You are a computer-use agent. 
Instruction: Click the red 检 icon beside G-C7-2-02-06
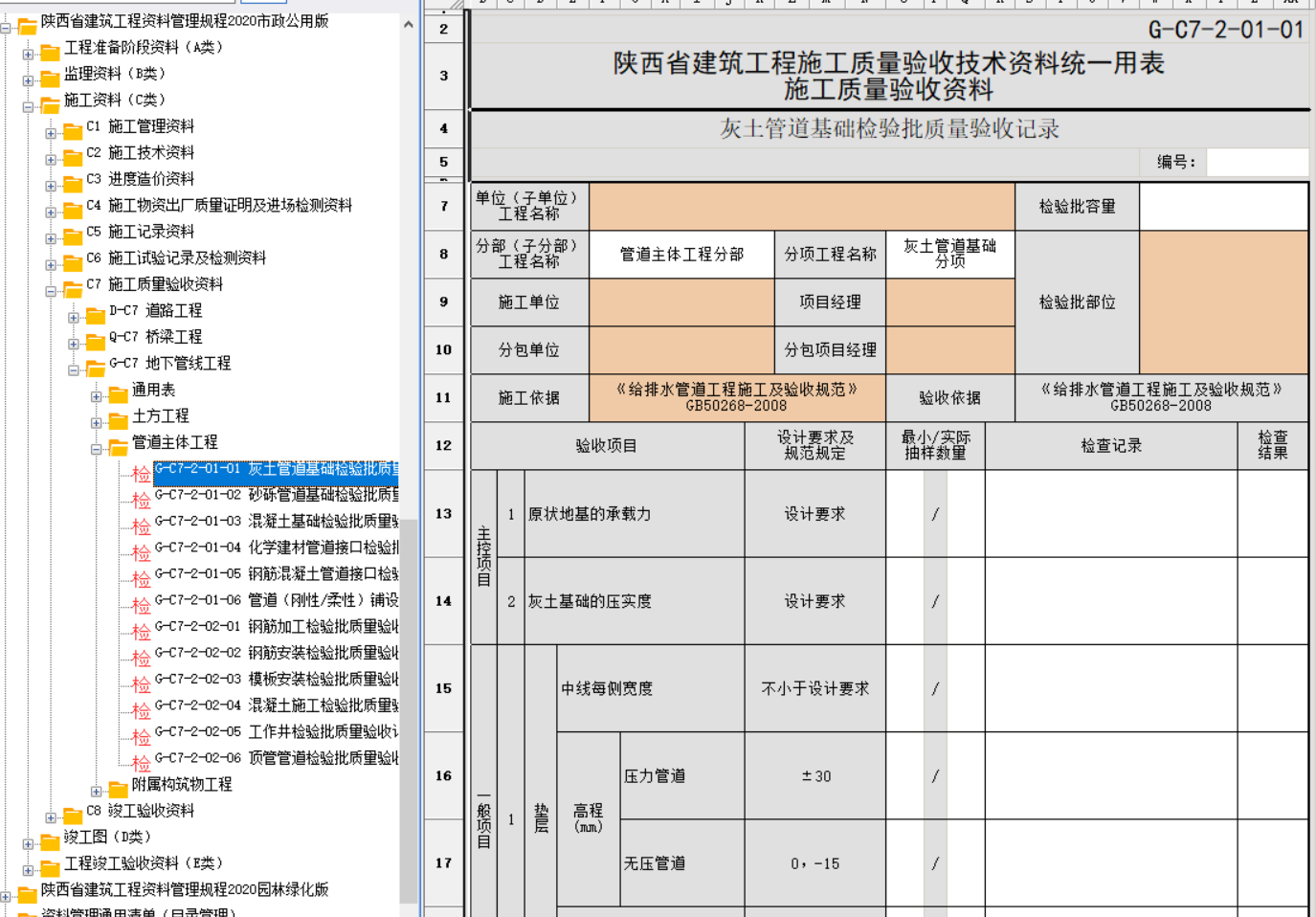pyautogui.click(x=141, y=762)
